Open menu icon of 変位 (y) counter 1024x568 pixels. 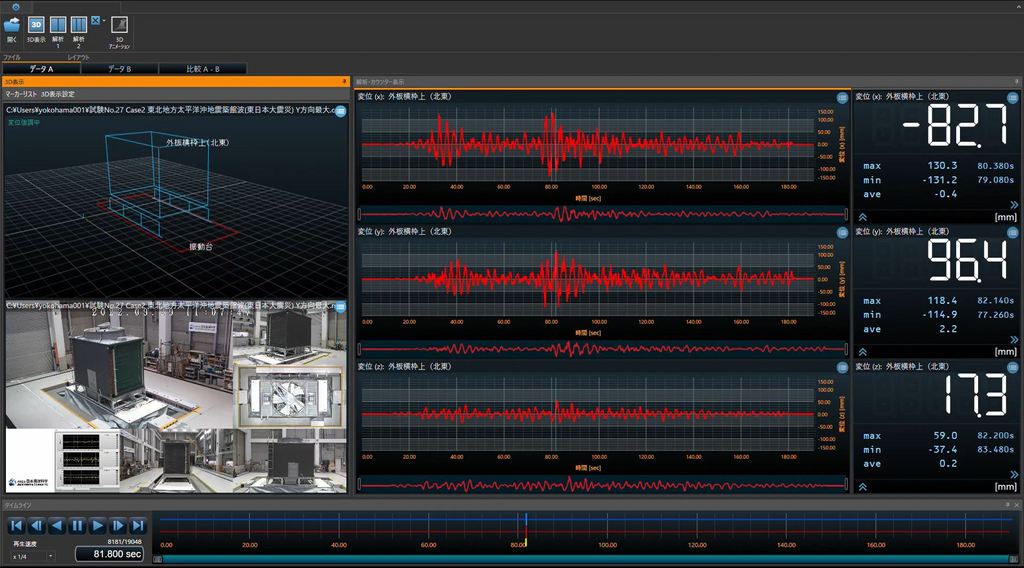[x=1012, y=233]
